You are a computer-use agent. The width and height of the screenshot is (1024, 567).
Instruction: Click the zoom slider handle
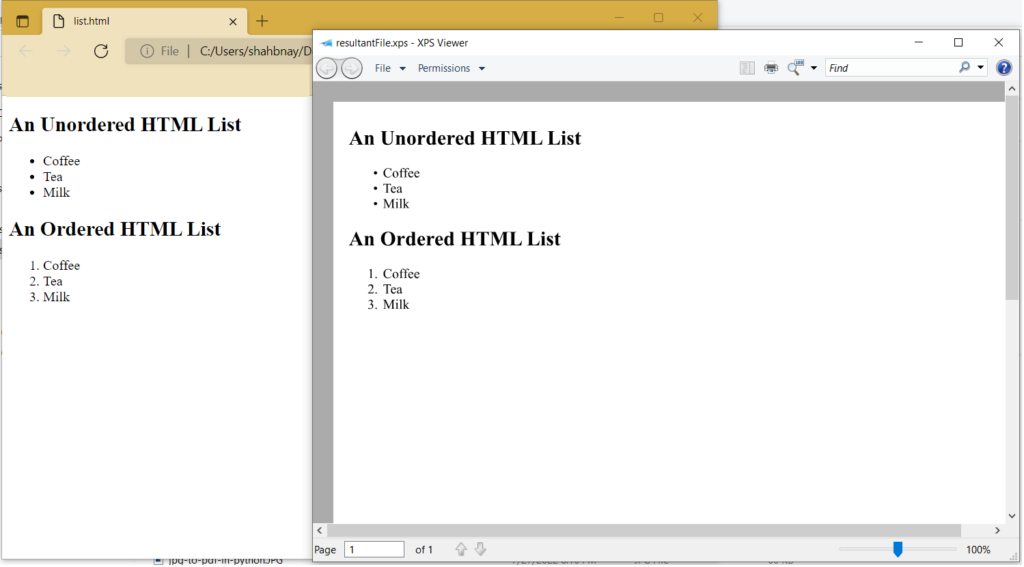pyautogui.click(x=898, y=549)
